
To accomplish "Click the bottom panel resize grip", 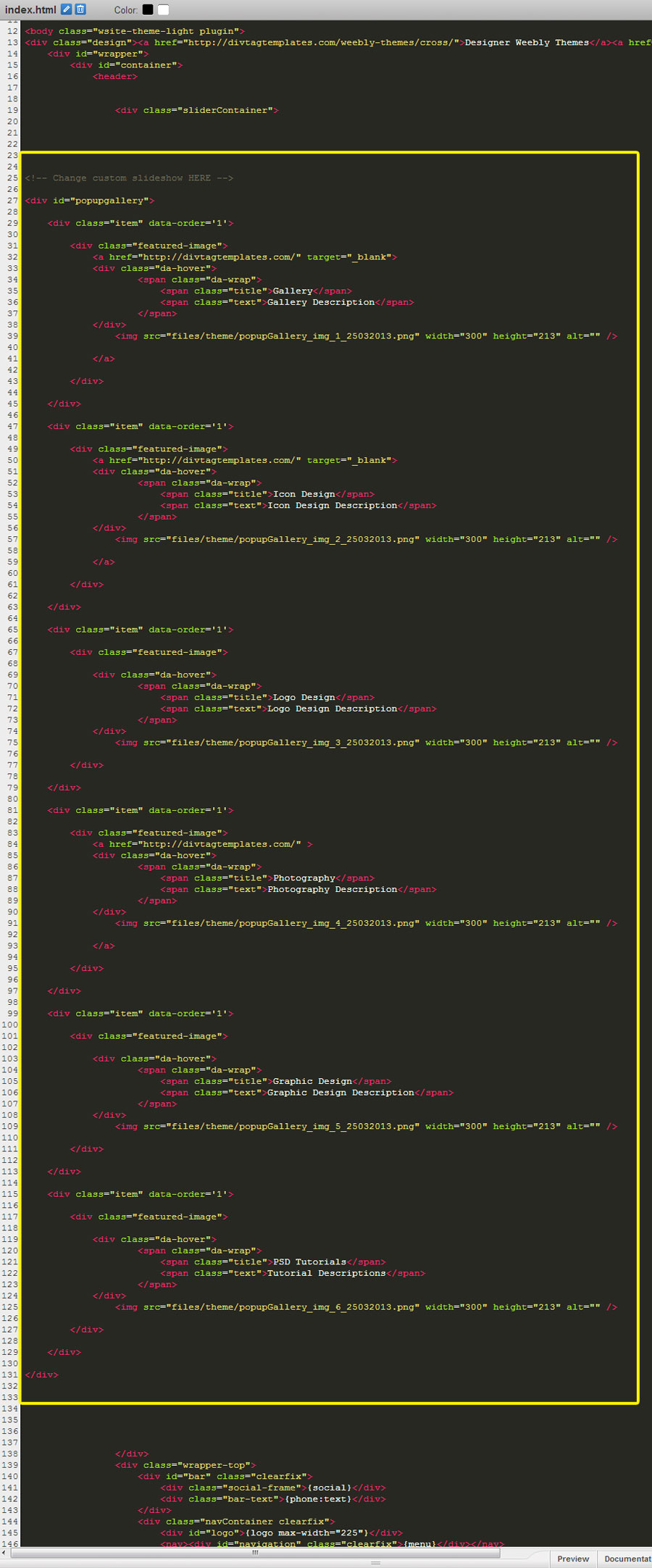I will coord(375,1564).
